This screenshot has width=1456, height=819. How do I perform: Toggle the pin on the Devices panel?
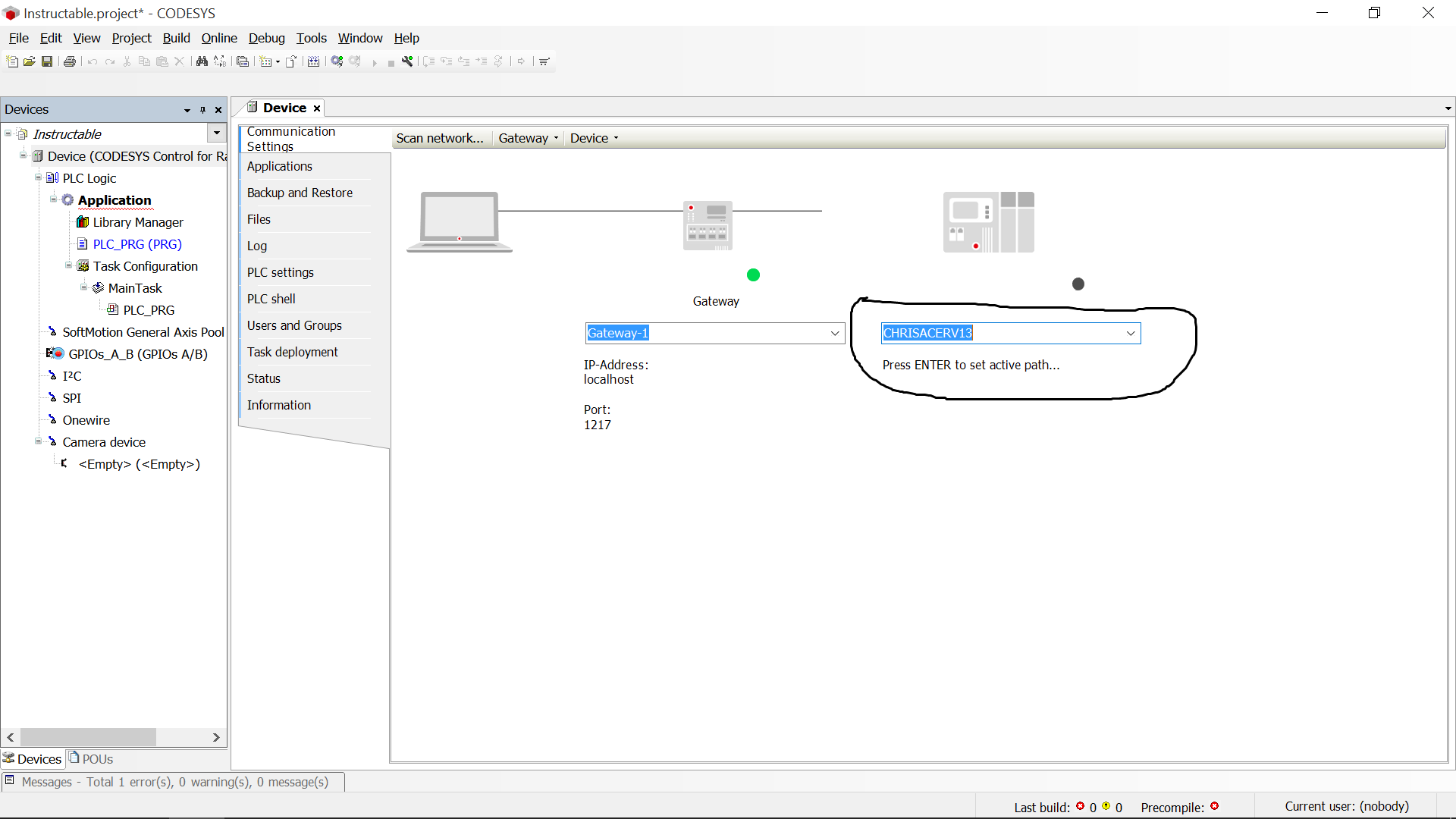pos(202,110)
